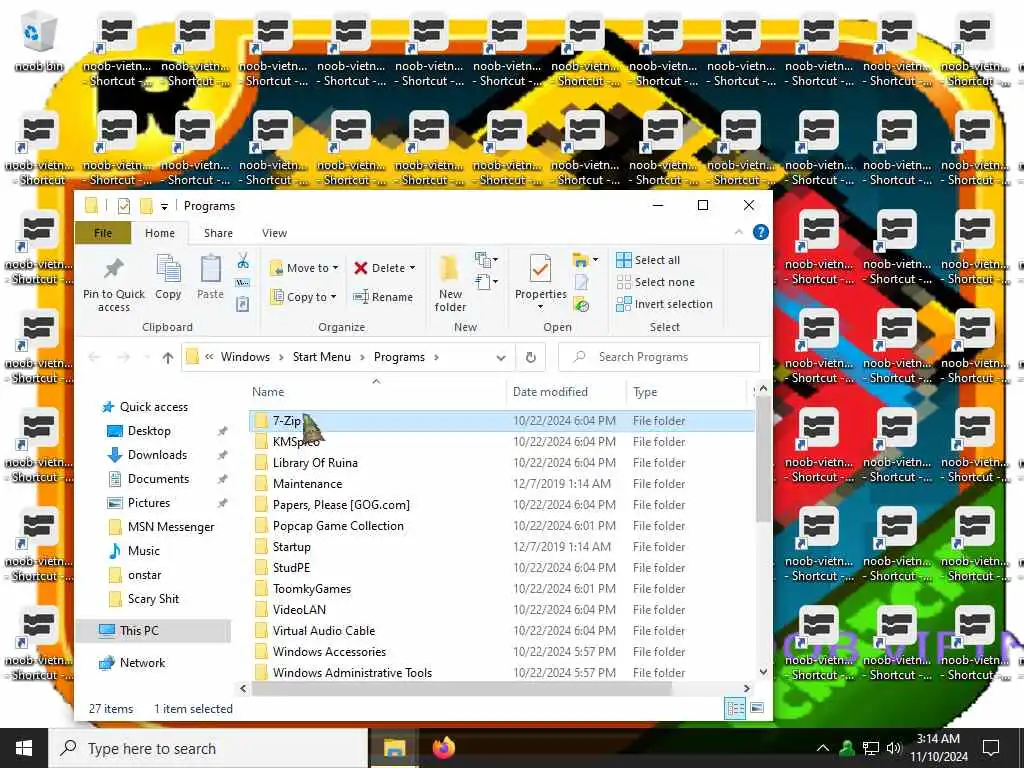The image size is (1024, 768).
Task: Open the notification center icon
Action: pos(991,748)
